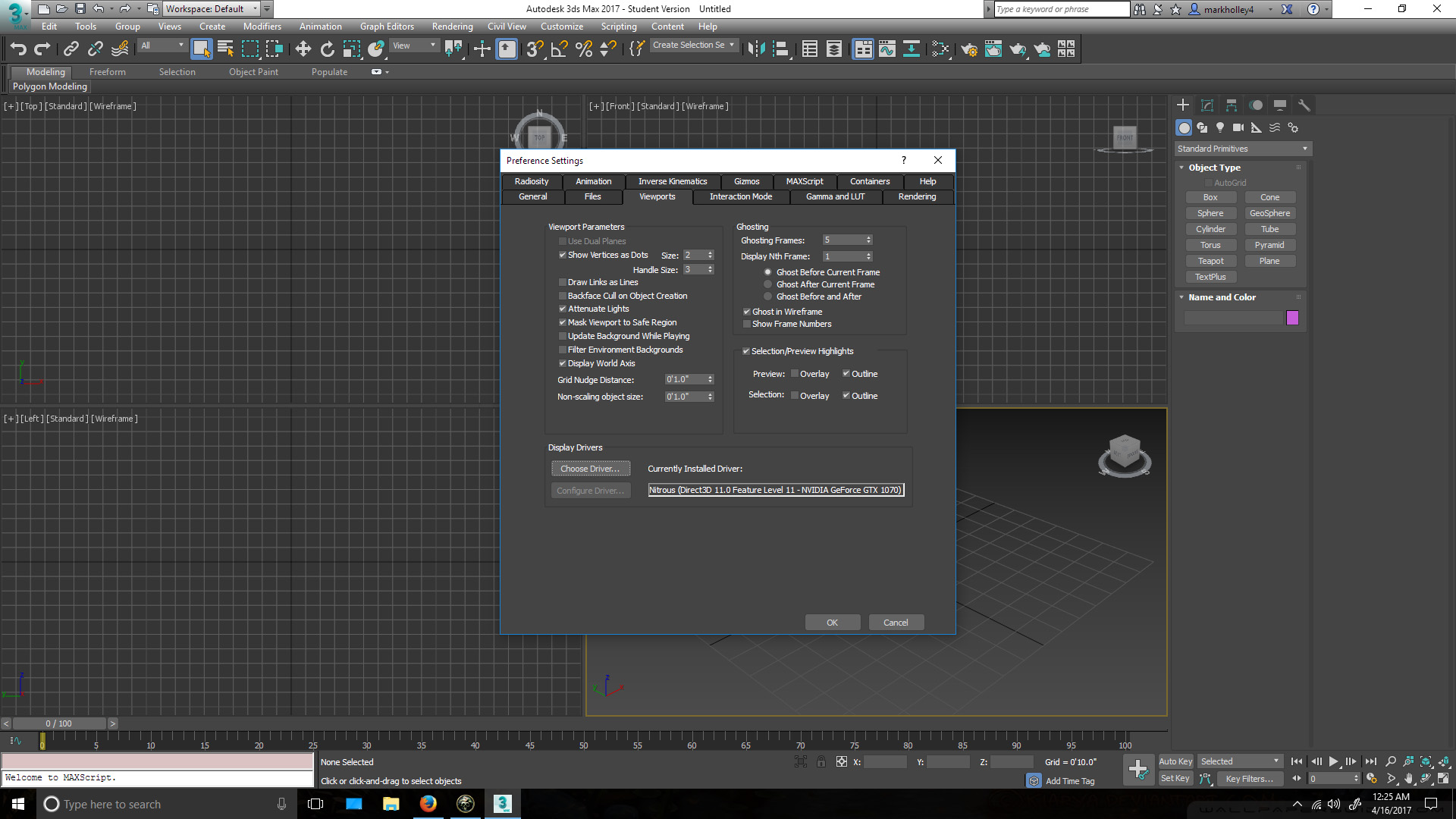Switch to the Files preferences tab
1456x819 pixels.
(x=593, y=196)
